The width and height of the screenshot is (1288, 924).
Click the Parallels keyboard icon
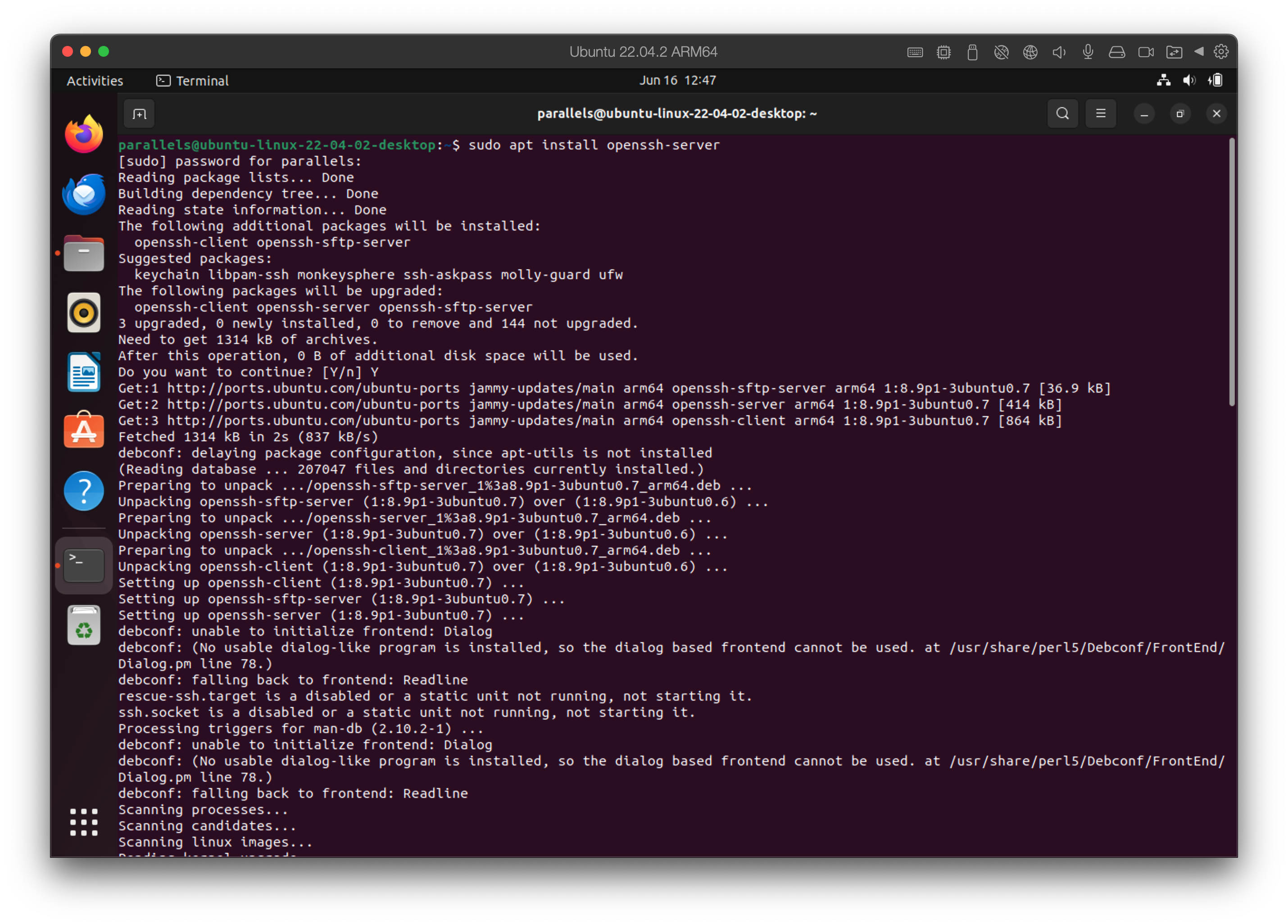pyautogui.click(x=915, y=52)
